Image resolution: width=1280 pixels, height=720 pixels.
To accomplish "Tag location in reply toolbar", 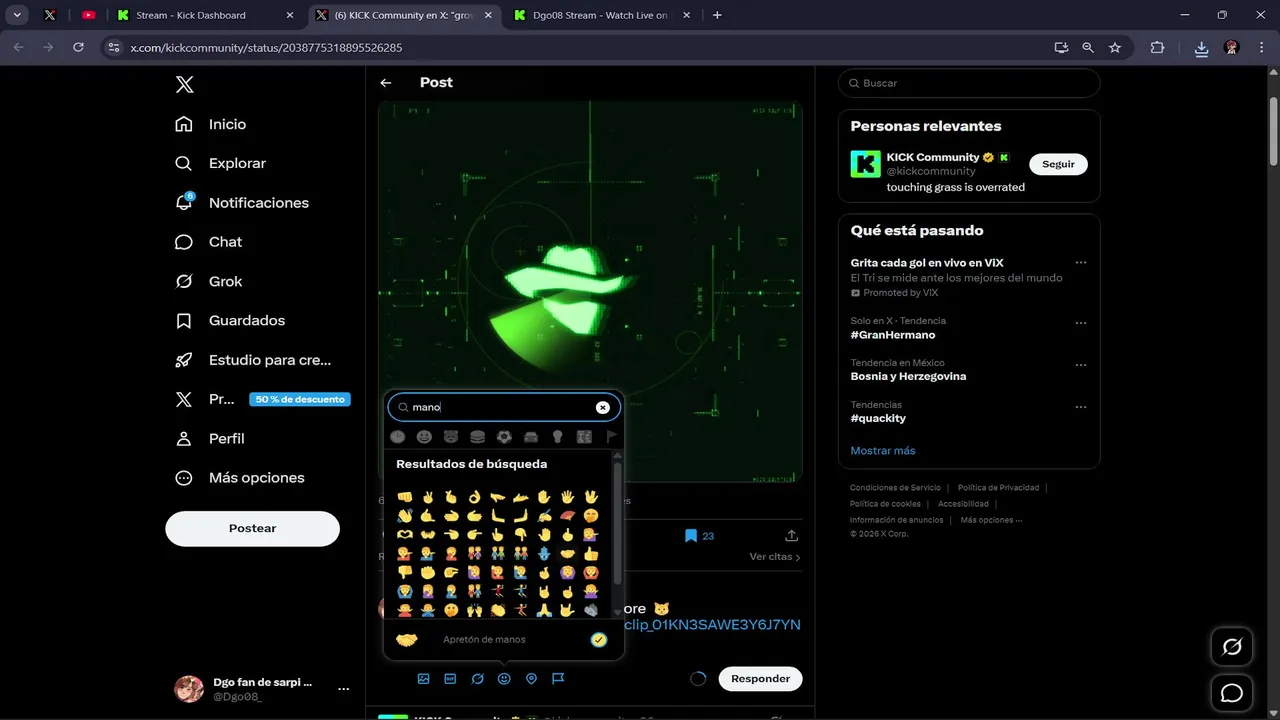I will click(x=531, y=678).
